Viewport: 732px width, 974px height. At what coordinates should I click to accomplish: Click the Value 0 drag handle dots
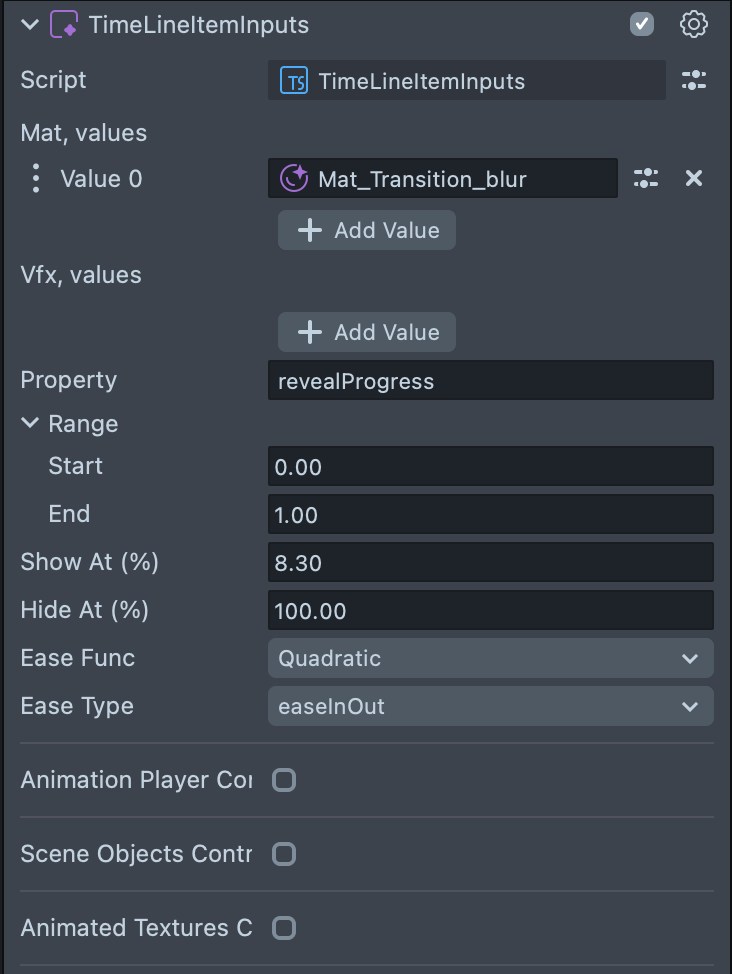[x=36, y=179]
